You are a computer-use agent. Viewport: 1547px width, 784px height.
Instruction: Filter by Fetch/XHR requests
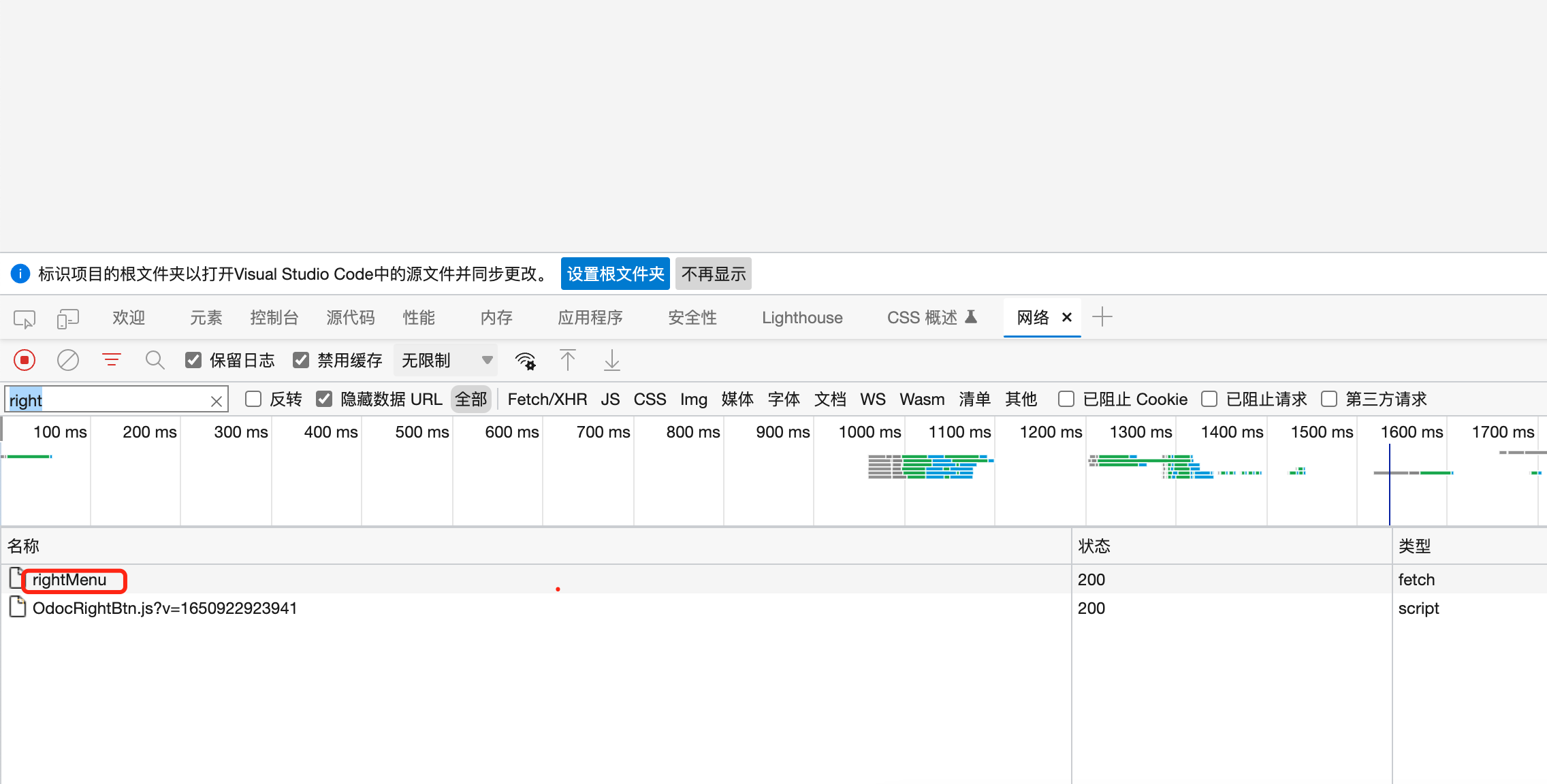(547, 399)
